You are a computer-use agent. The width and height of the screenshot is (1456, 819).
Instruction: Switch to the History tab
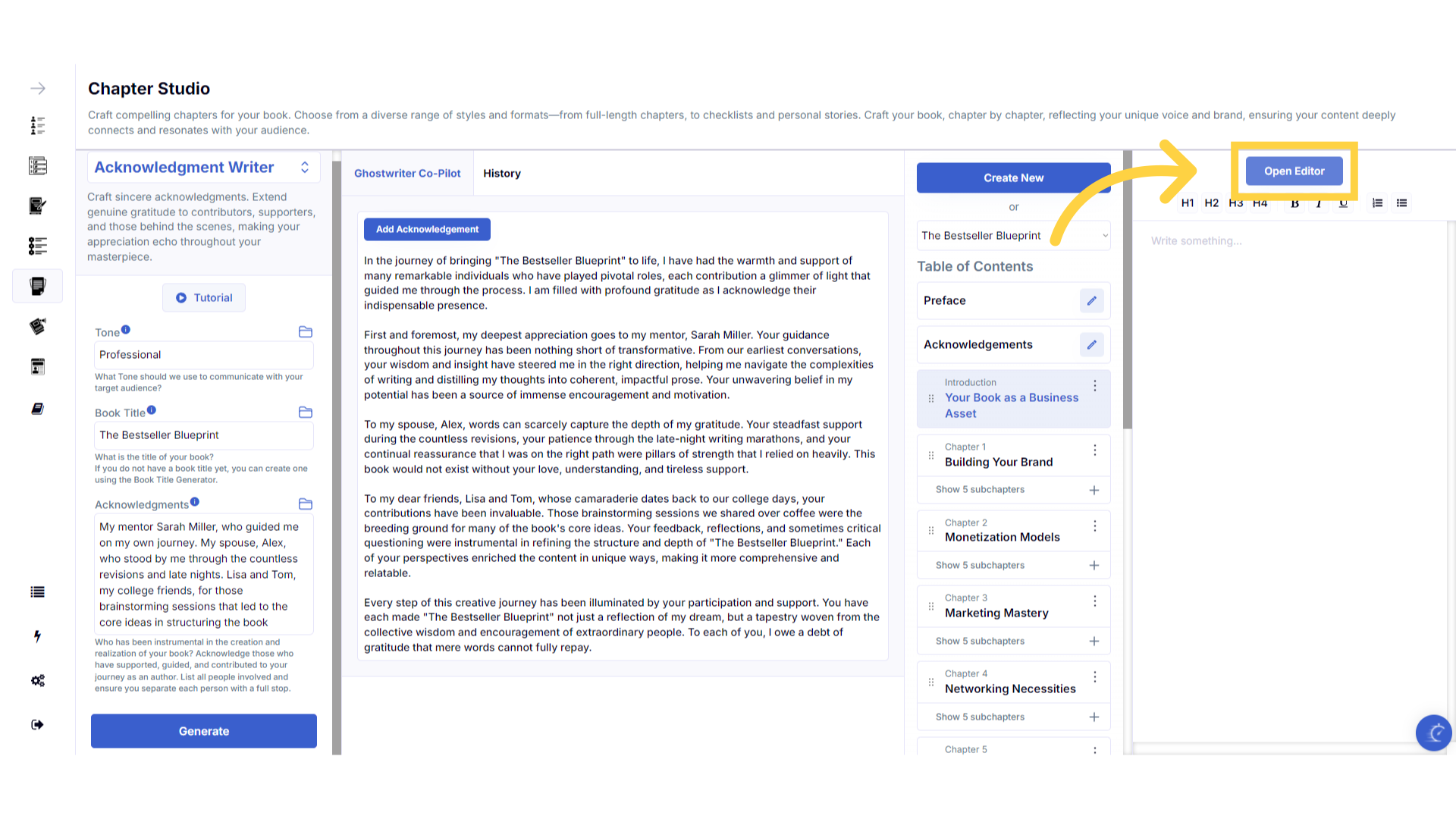pos(501,174)
